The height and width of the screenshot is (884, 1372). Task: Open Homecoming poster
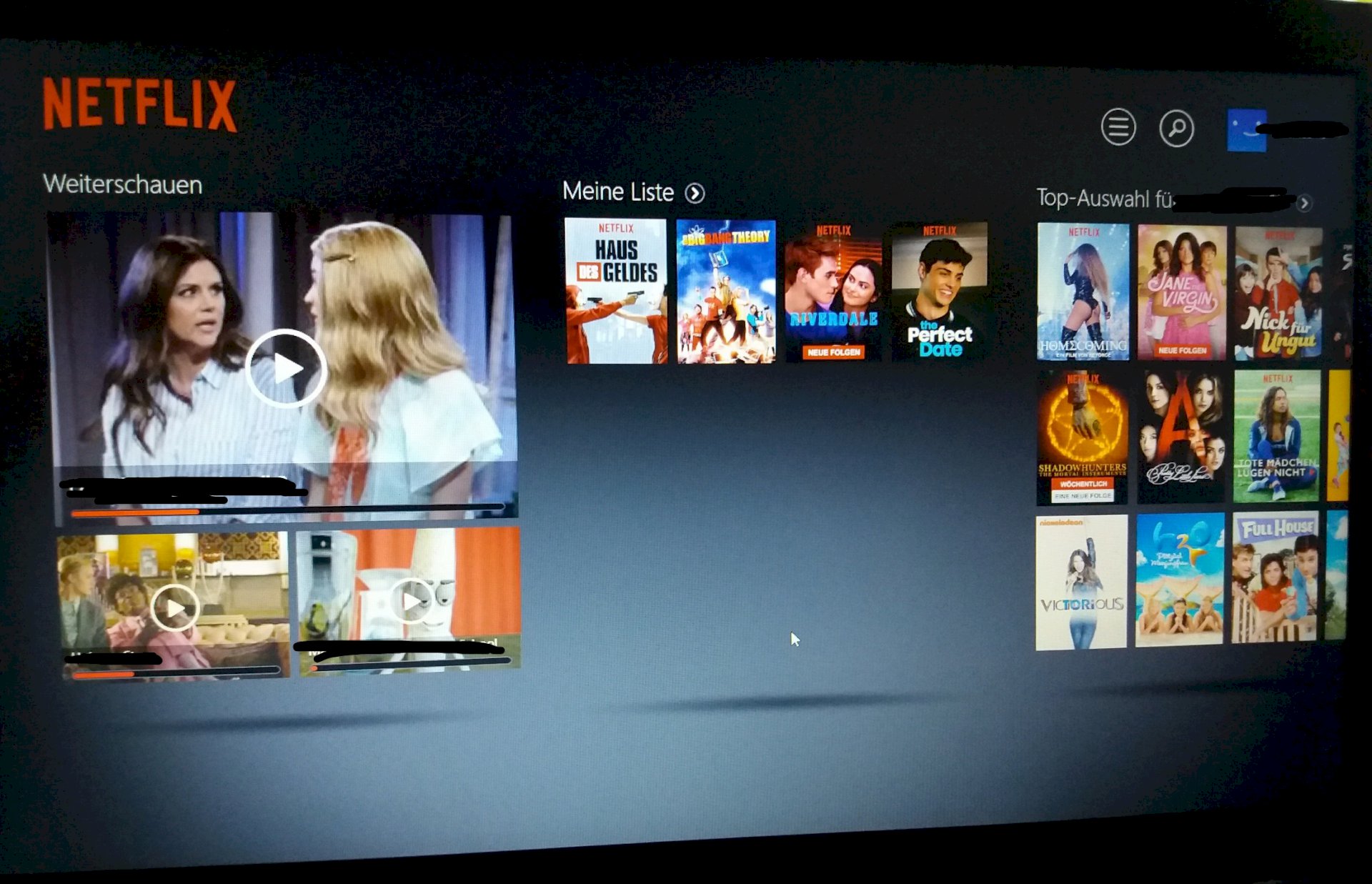pyautogui.click(x=1083, y=292)
